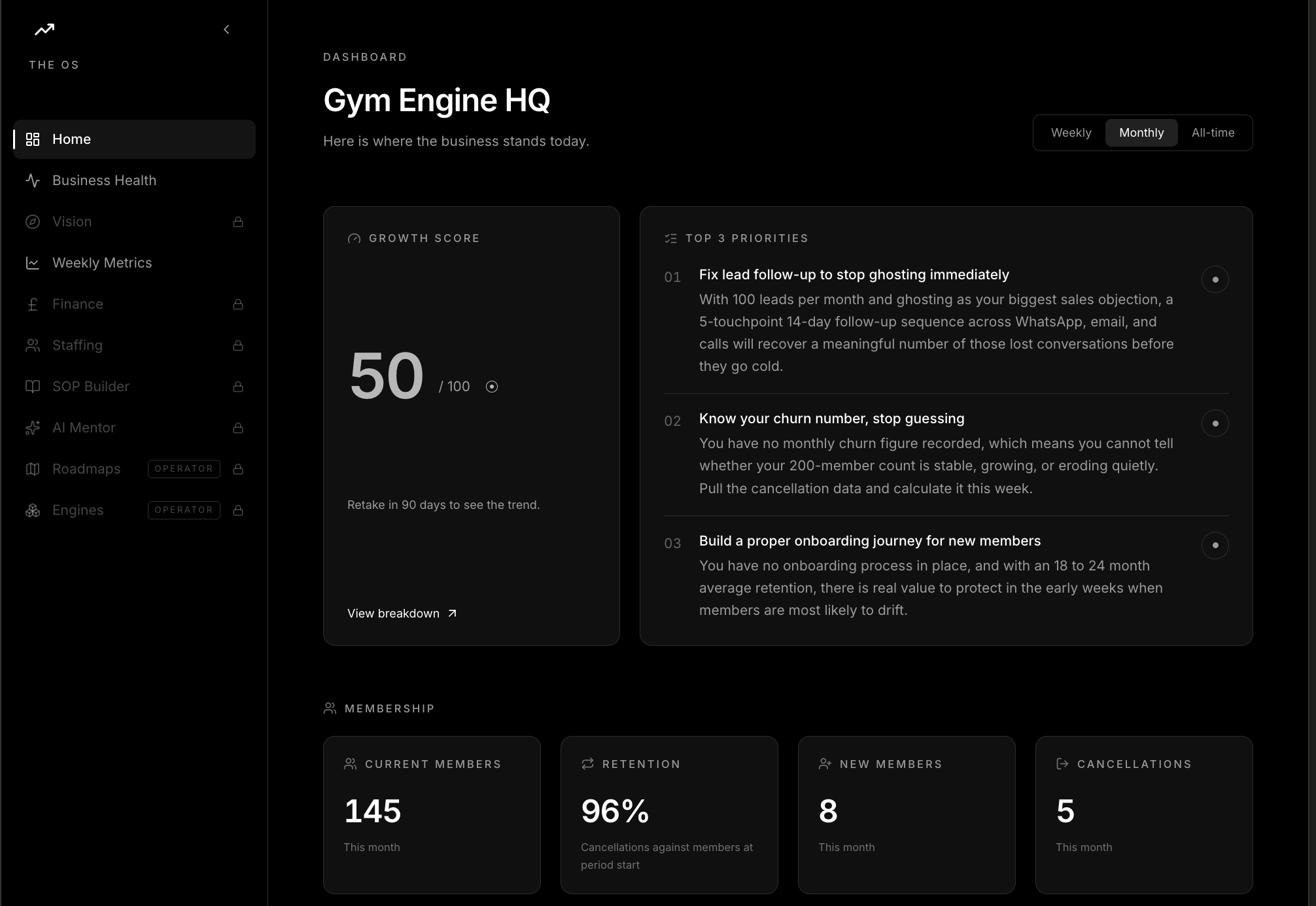Open the View breakdown link

coord(402,614)
